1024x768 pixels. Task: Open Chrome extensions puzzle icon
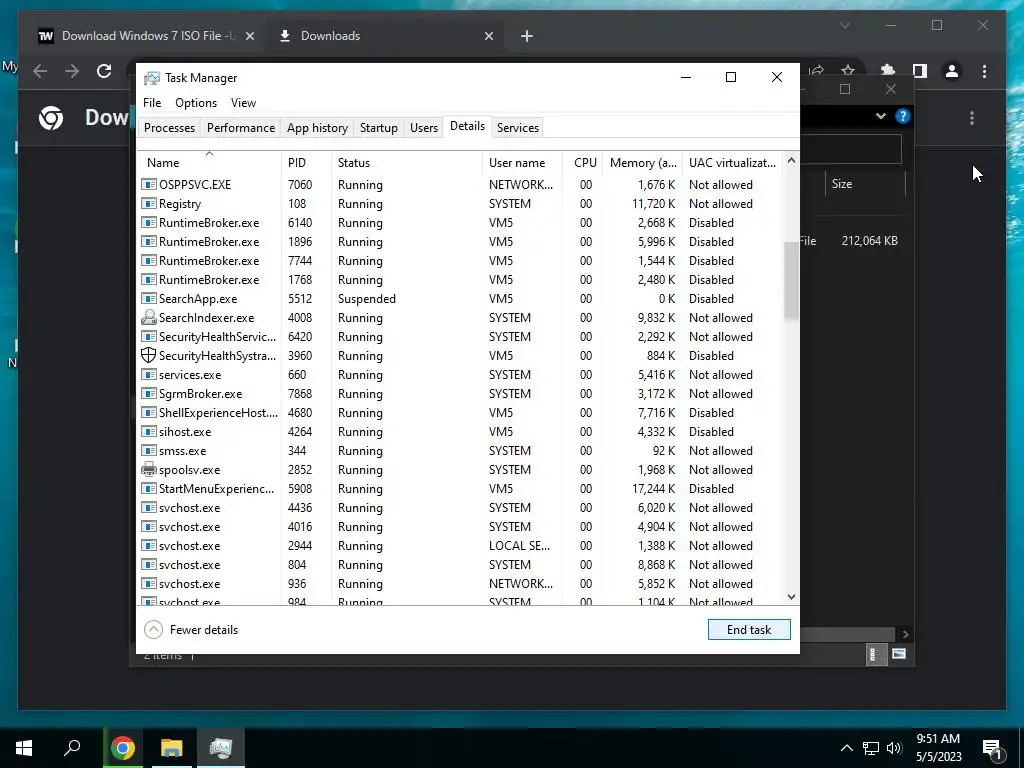click(x=888, y=71)
